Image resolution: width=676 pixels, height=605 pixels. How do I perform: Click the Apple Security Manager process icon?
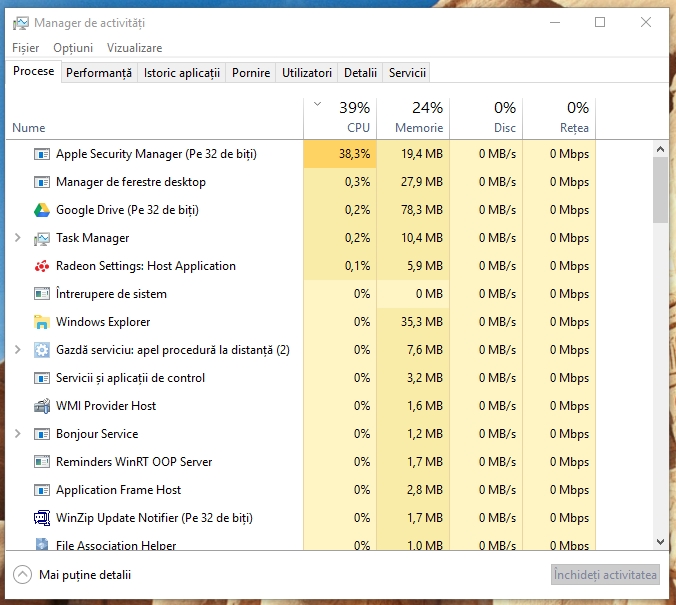coord(42,154)
